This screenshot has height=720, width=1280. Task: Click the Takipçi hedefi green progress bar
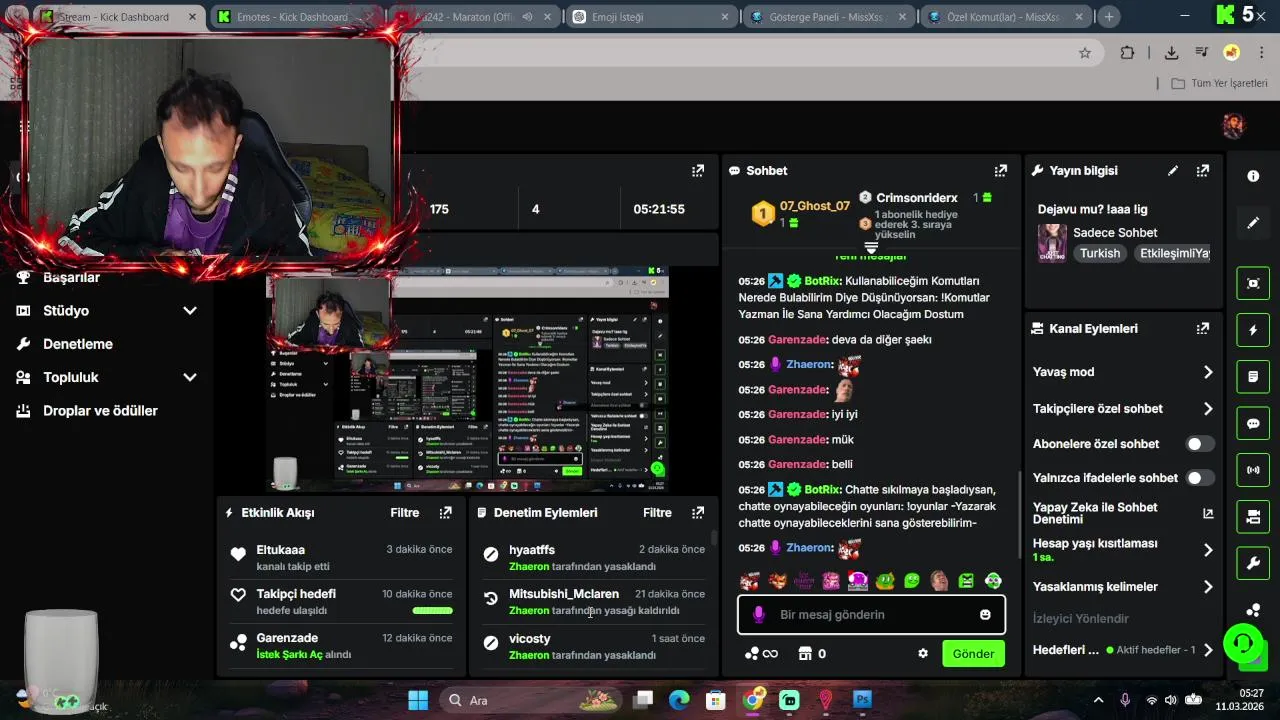[x=432, y=610]
